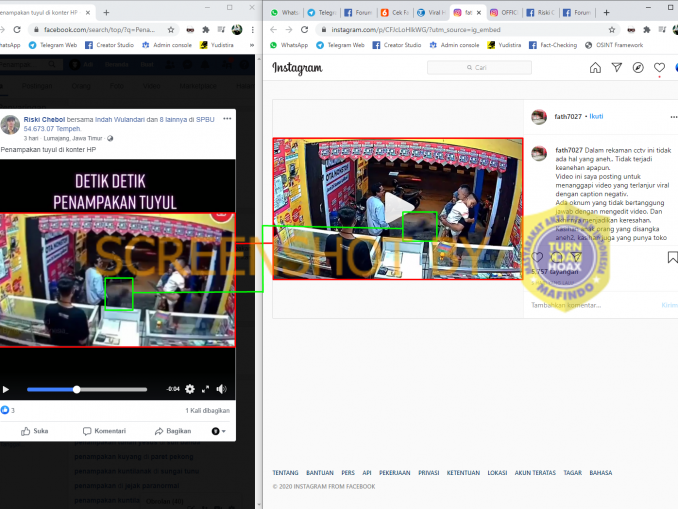Open Chrome menu in Facebook window

point(253,29)
